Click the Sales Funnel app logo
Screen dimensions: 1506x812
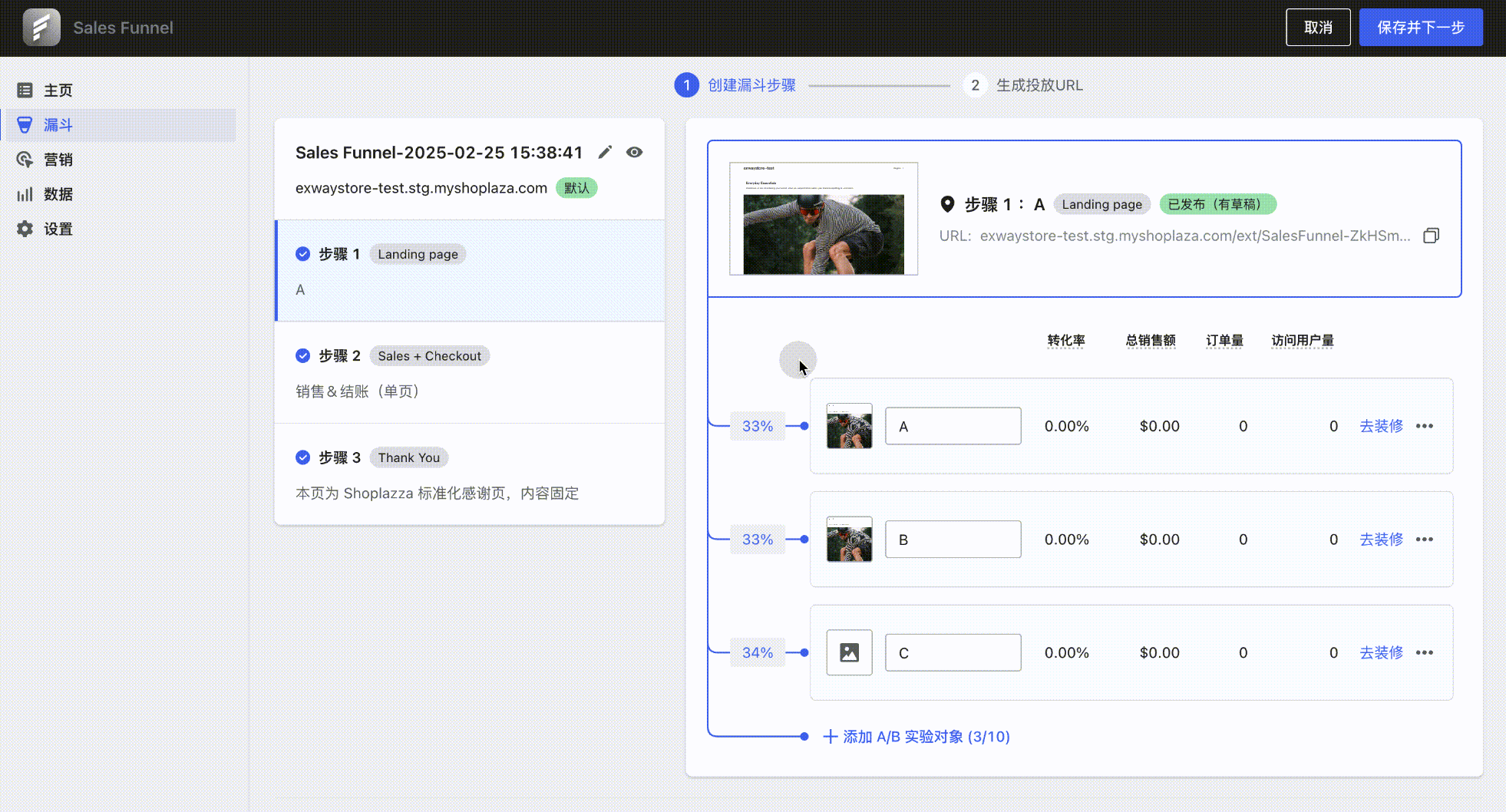coord(41,28)
